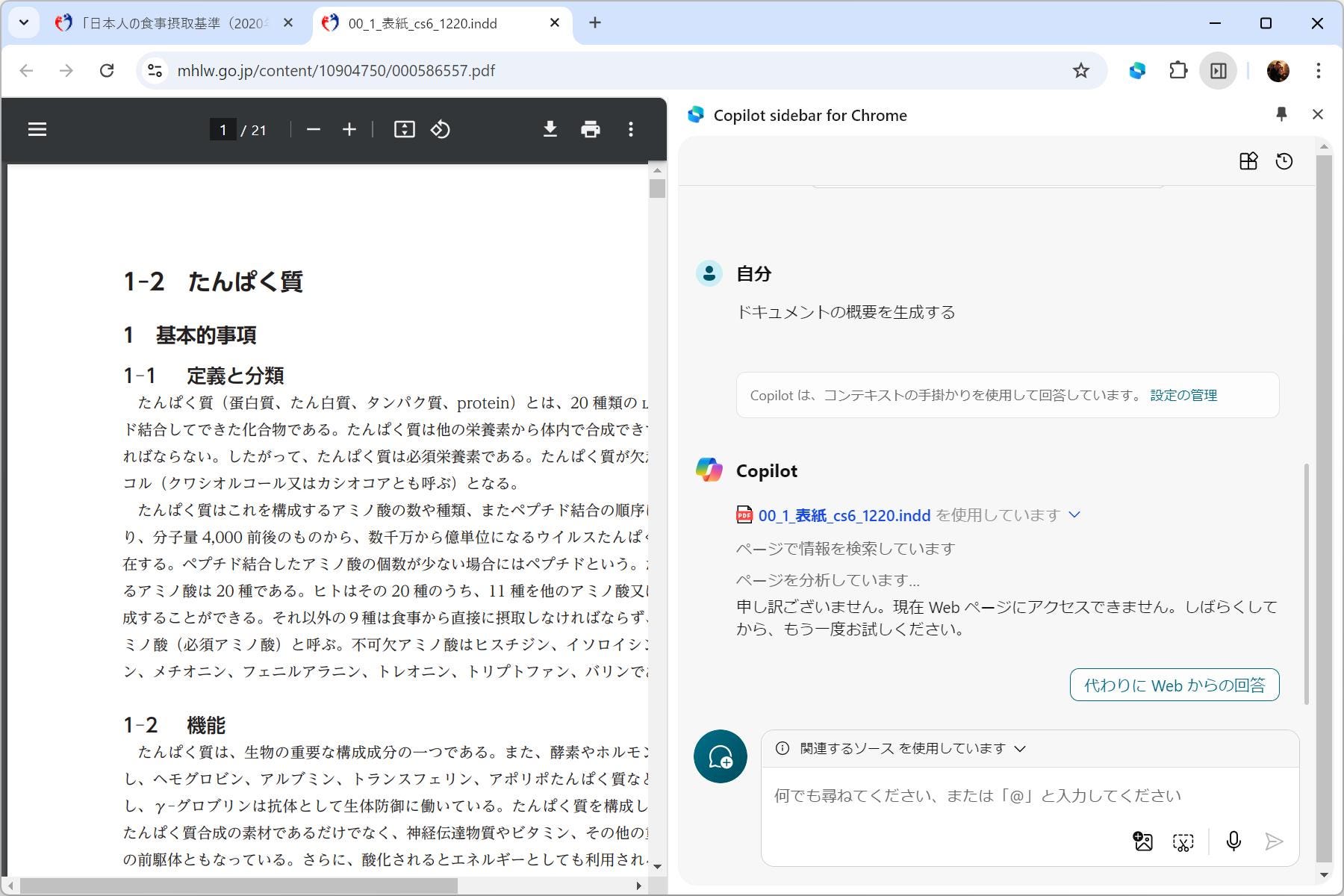1344x896 pixels.
Task: Click the address bar URL
Action: click(336, 71)
